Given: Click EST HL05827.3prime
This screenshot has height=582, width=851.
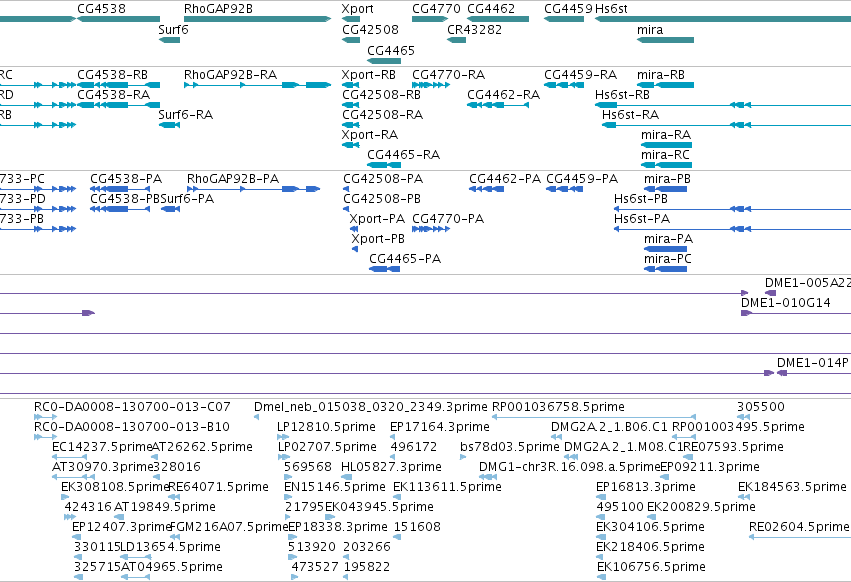Looking at the screenshot, I should coord(391,467).
